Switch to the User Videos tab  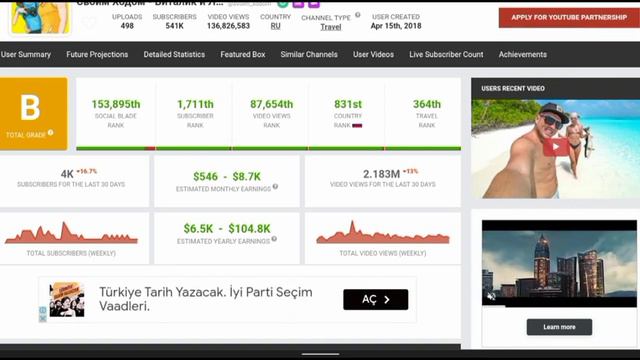373,54
